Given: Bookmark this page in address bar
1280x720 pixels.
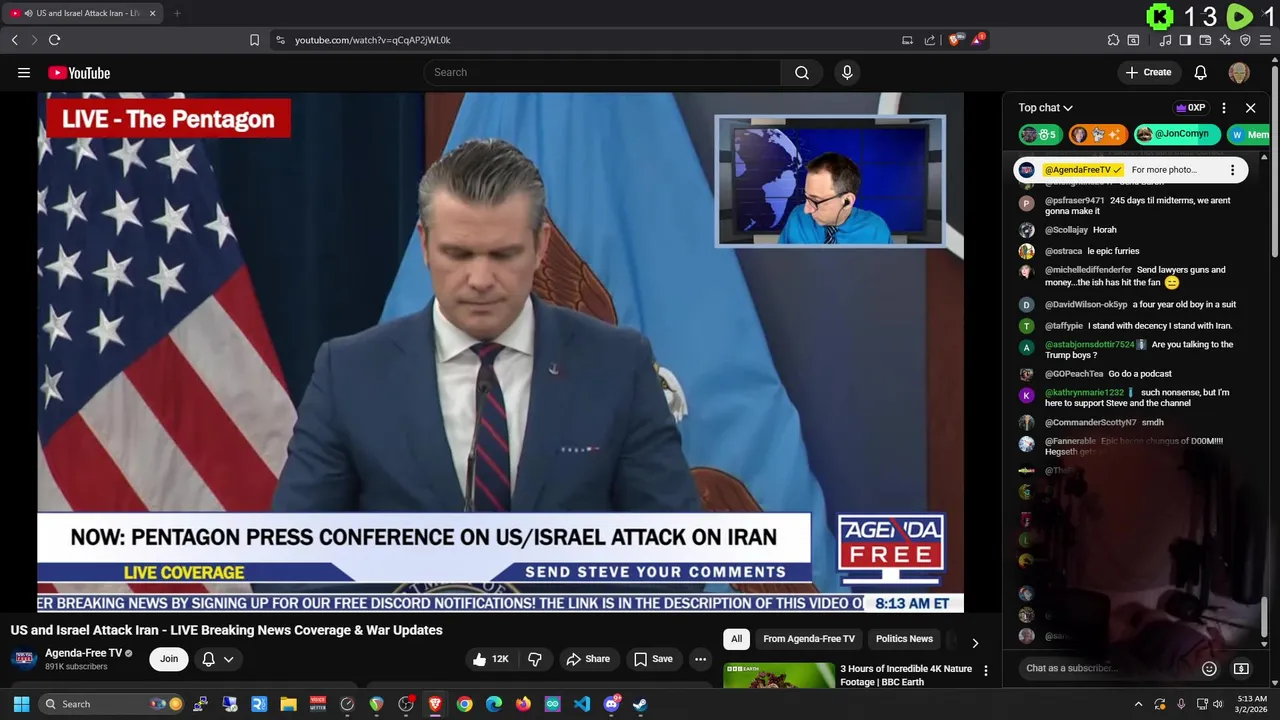Looking at the screenshot, I should 254,40.
